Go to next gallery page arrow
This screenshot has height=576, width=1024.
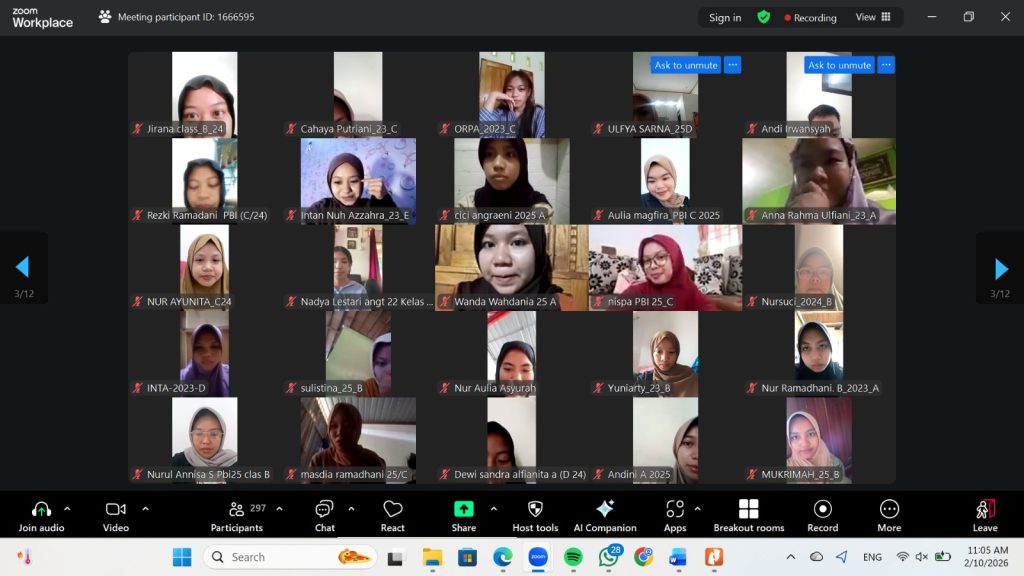coord(1001,268)
